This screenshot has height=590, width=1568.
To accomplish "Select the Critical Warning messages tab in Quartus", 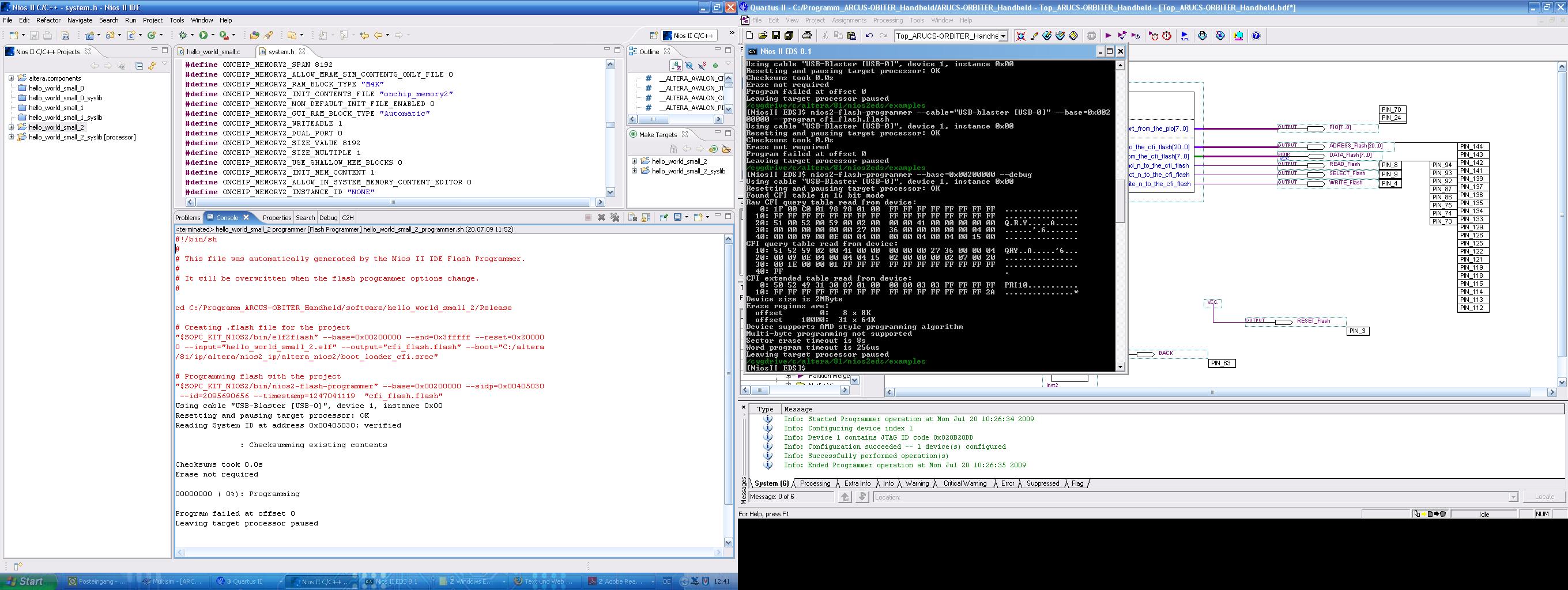I will point(964,483).
